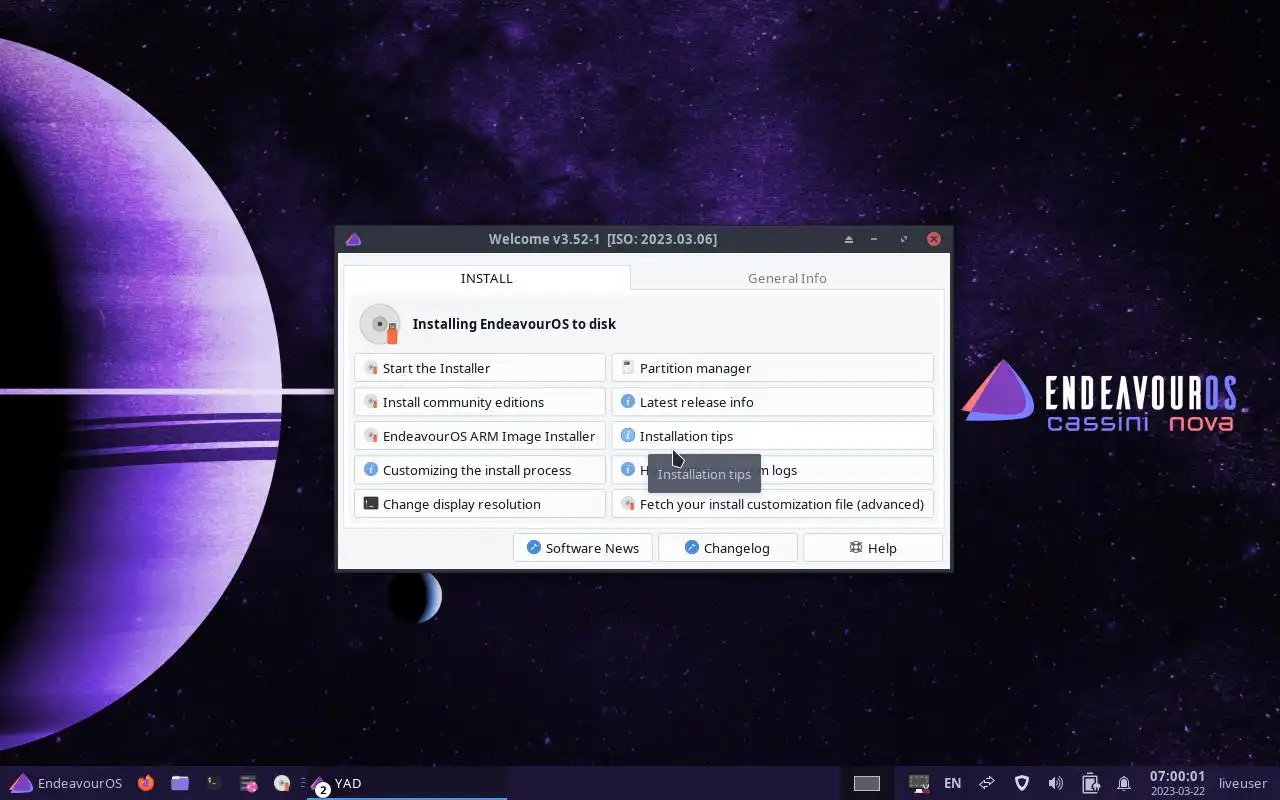The width and height of the screenshot is (1280, 800).
Task: Open Software News
Action: [583, 548]
